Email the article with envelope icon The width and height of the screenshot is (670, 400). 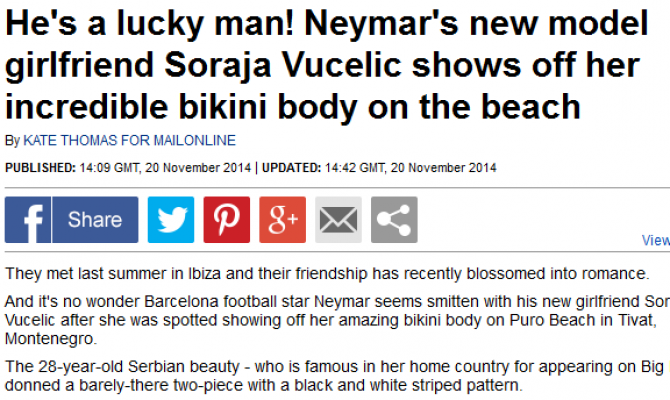pos(339,220)
